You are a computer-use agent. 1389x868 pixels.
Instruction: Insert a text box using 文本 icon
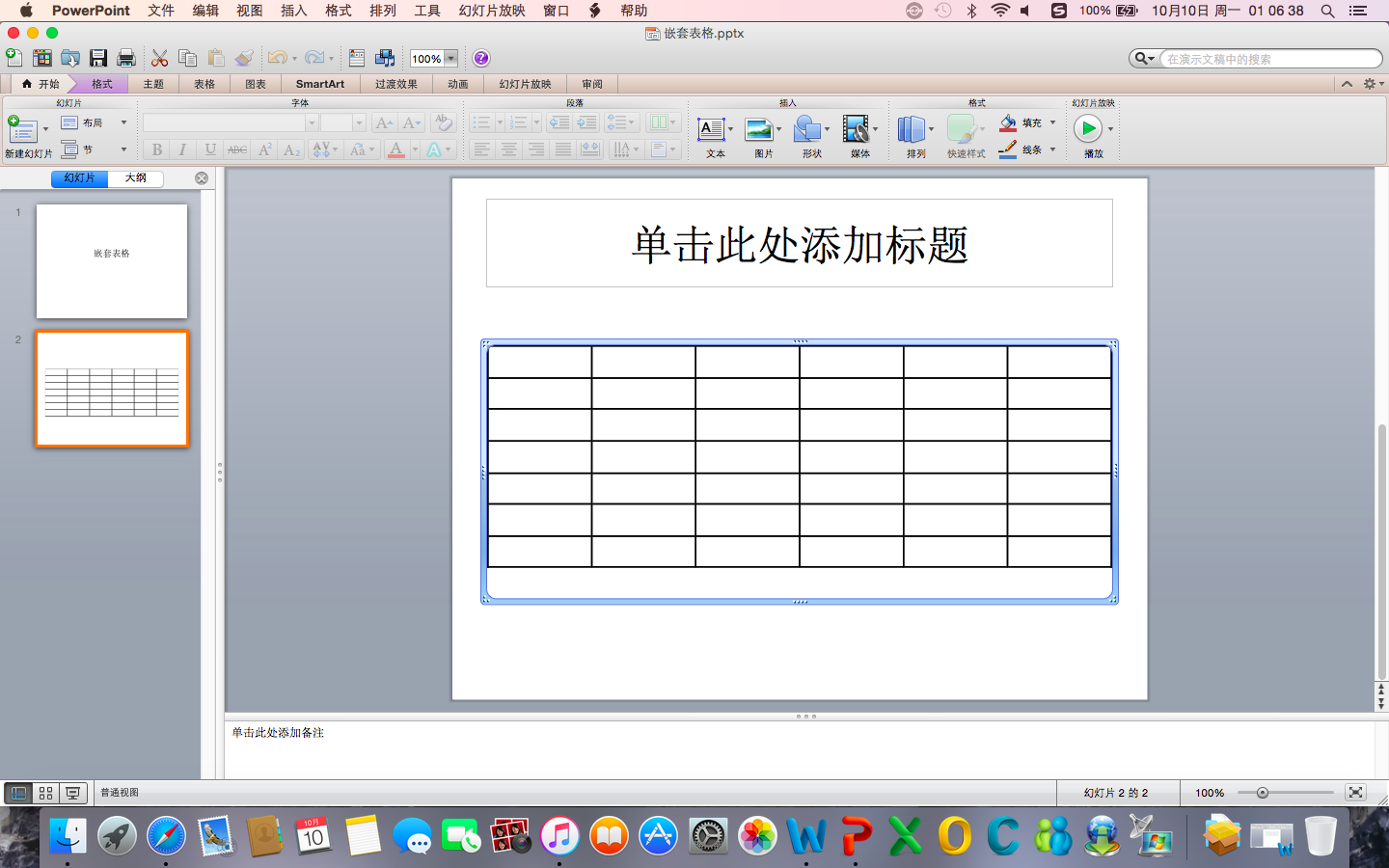pyautogui.click(x=711, y=128)
